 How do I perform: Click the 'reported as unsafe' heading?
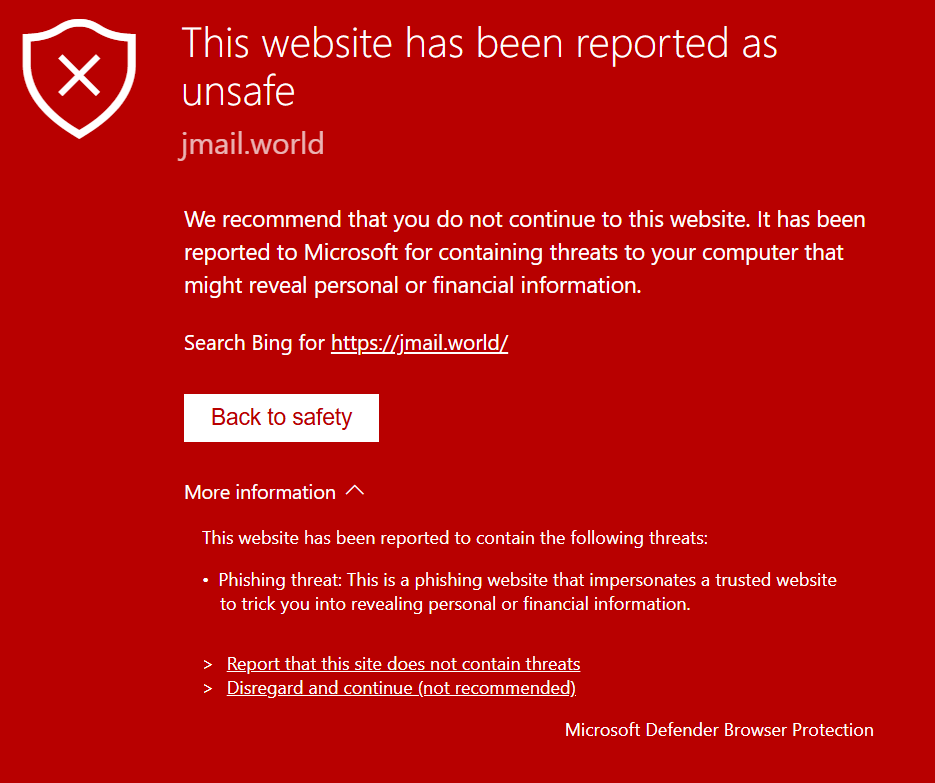coord(479,44)
